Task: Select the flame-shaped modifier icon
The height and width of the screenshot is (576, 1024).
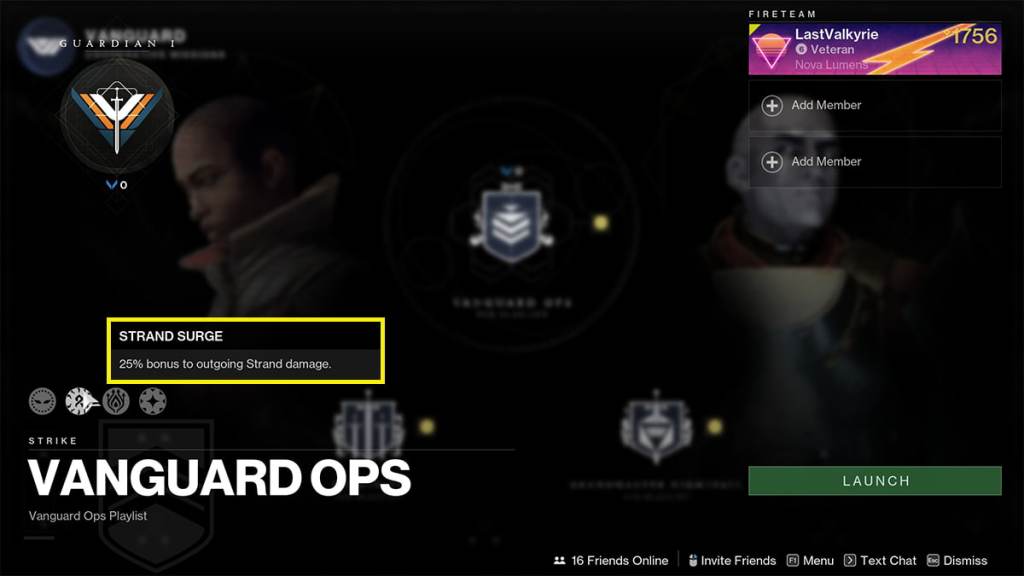Action: tap(116, 401)
